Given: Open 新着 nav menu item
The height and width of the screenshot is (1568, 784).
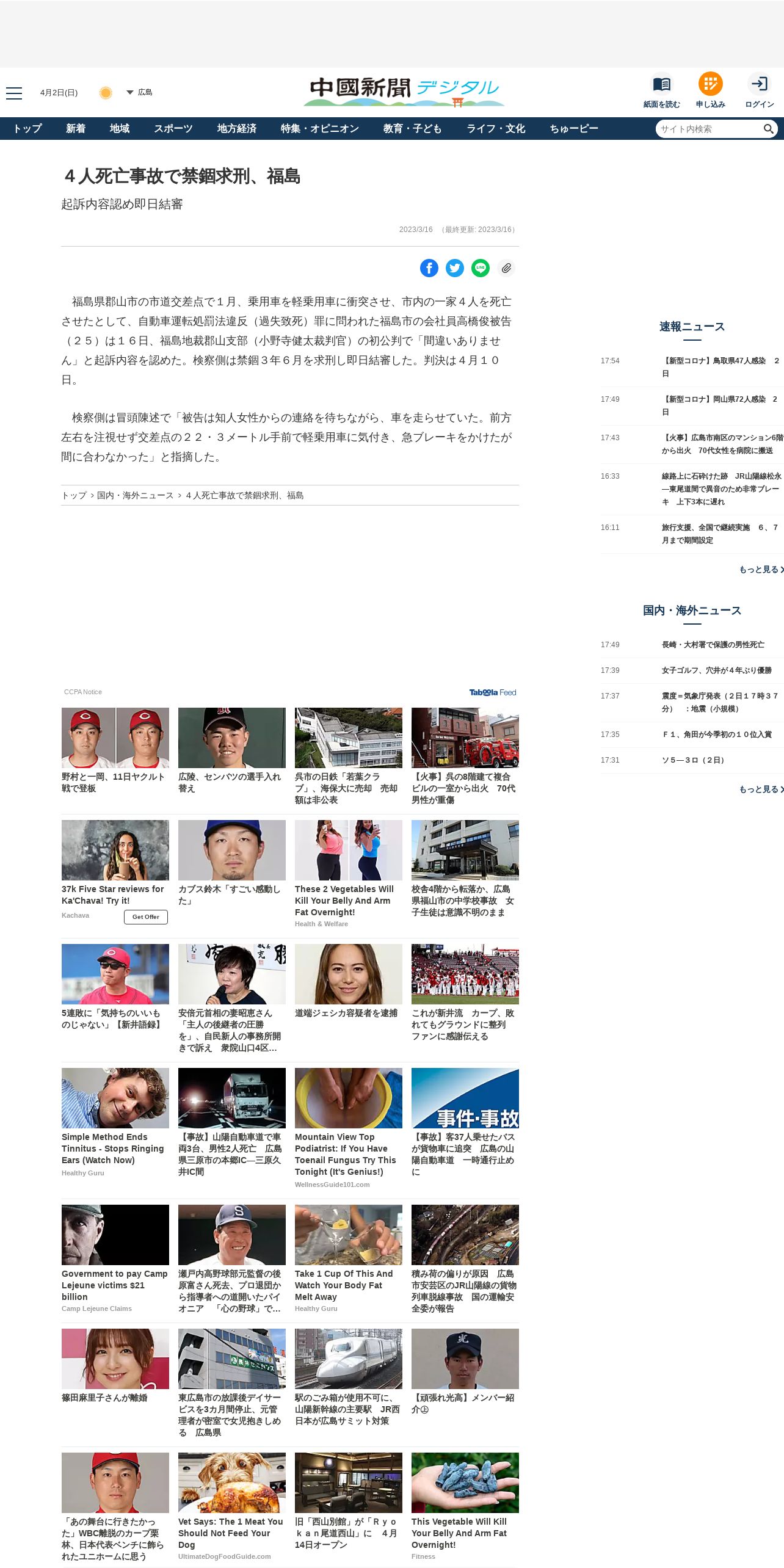Looking at the screenshot, I should [76, 129].
